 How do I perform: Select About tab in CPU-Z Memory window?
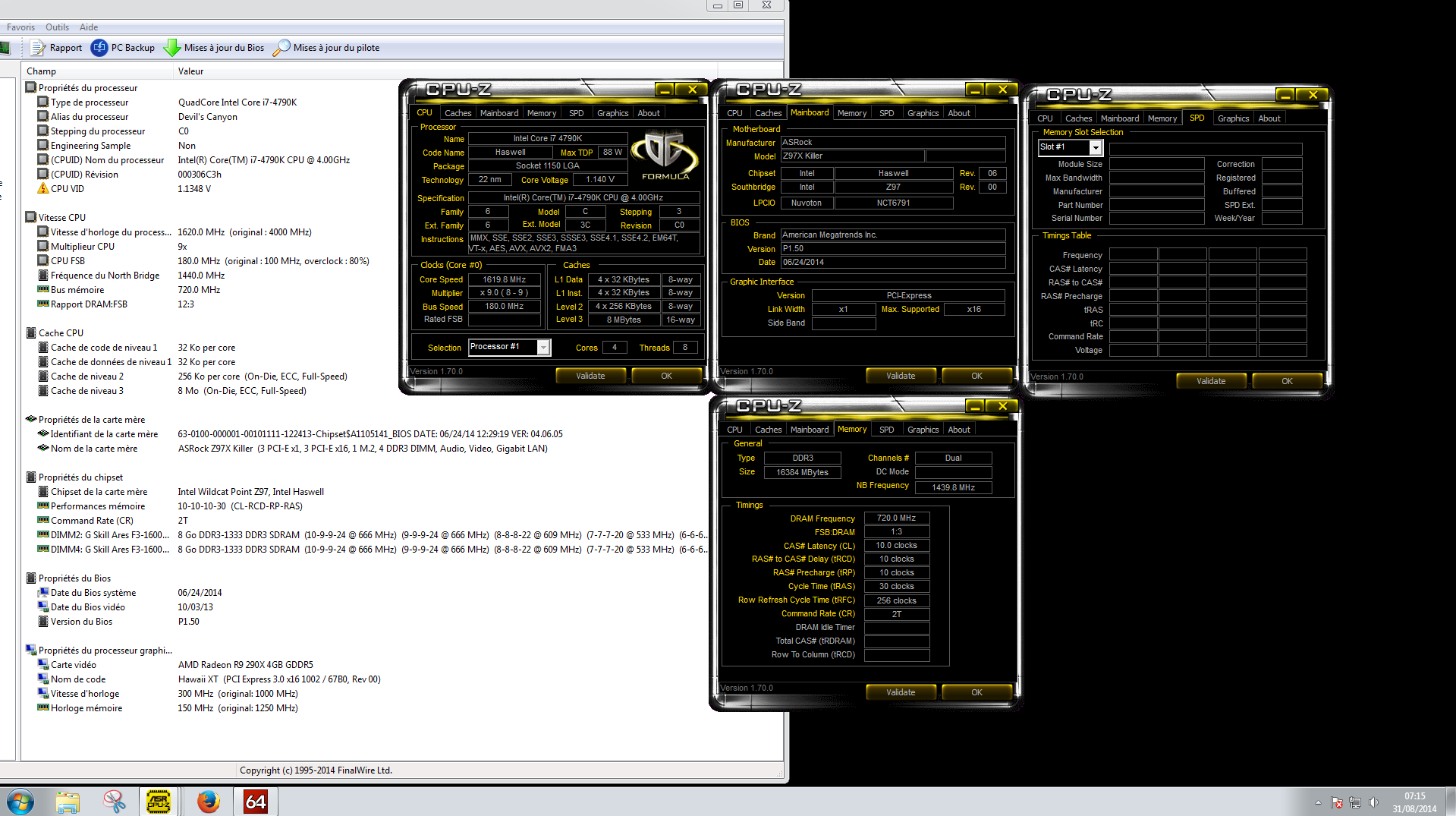[959, 430]
